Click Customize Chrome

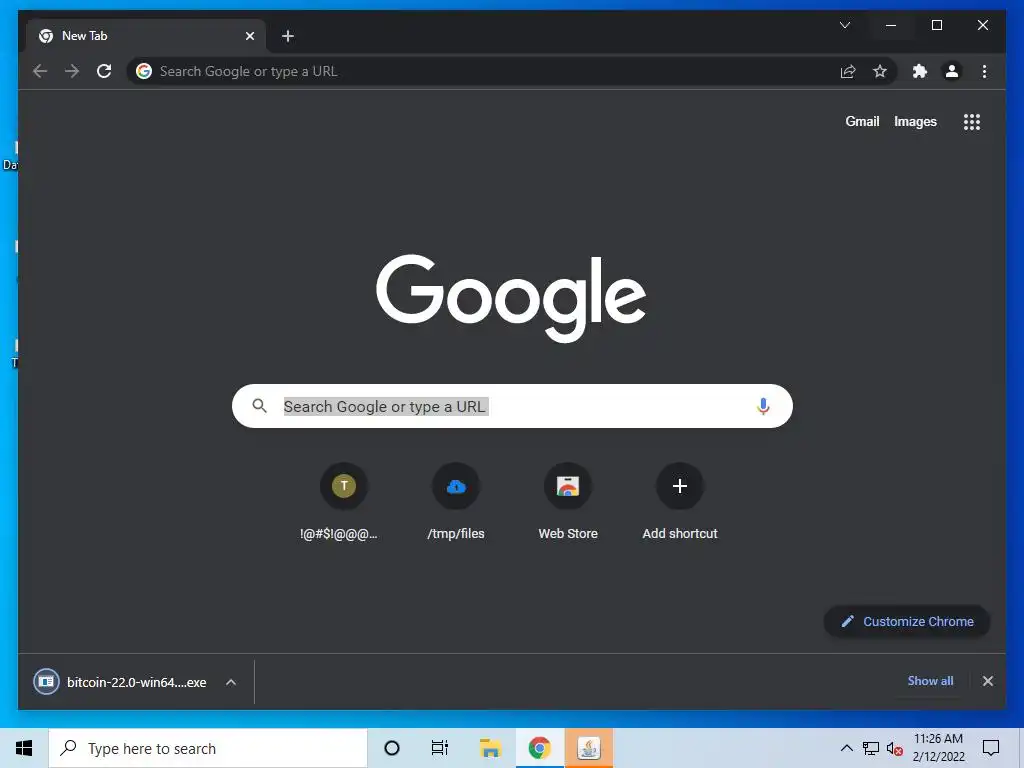907,622
